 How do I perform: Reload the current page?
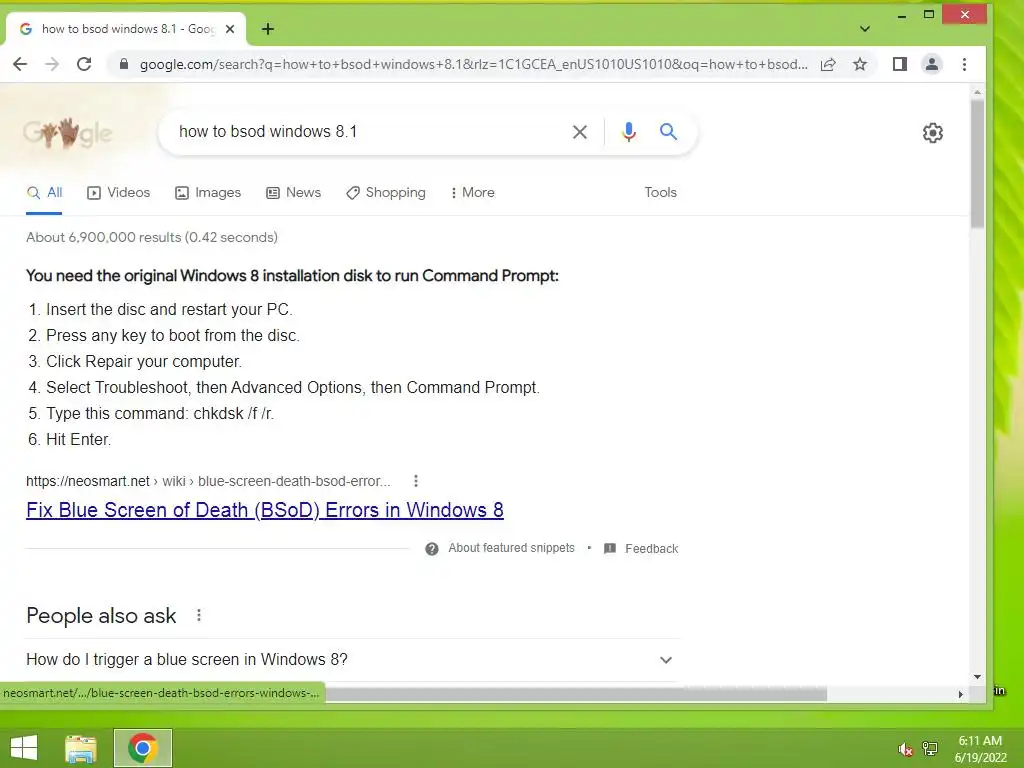click(x=84, y=64)
